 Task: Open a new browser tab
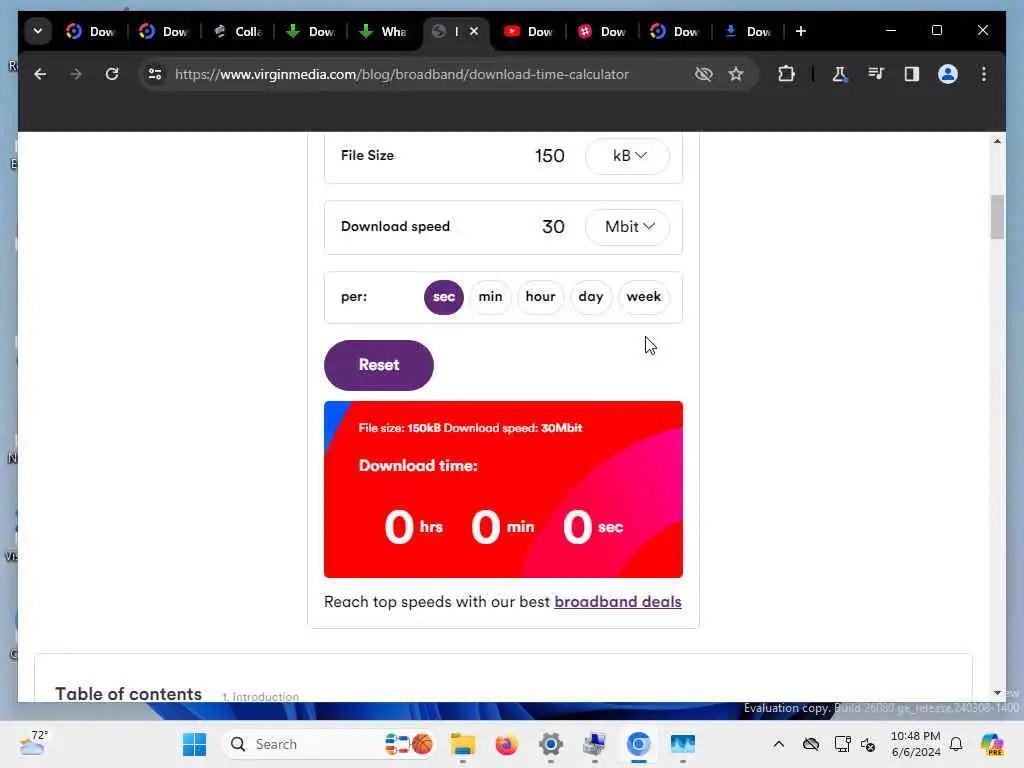tap(801, 31)
